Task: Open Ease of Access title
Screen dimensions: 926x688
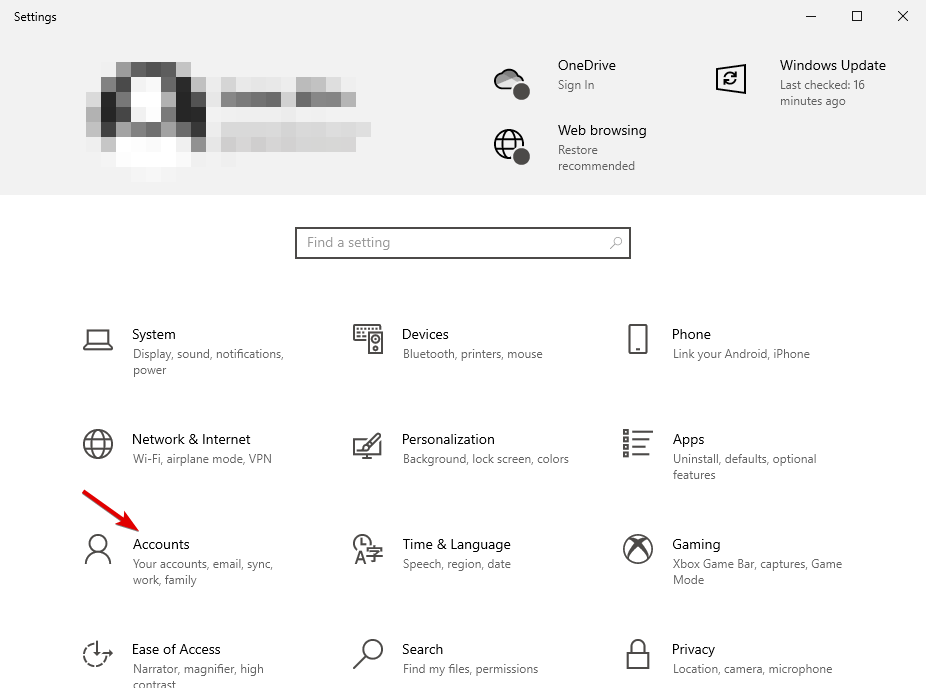Action: 176,650
